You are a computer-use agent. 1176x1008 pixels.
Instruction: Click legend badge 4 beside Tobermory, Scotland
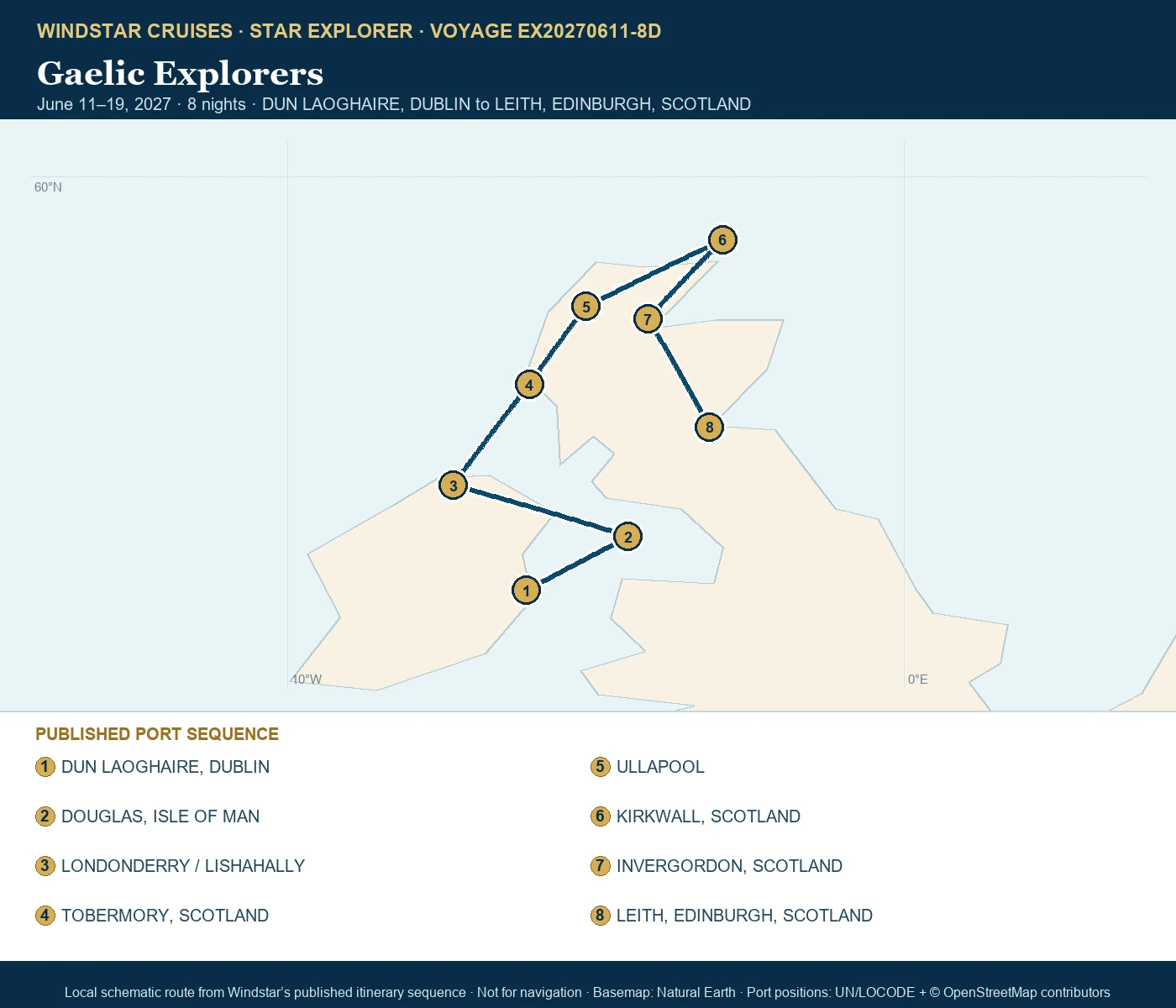45,916
